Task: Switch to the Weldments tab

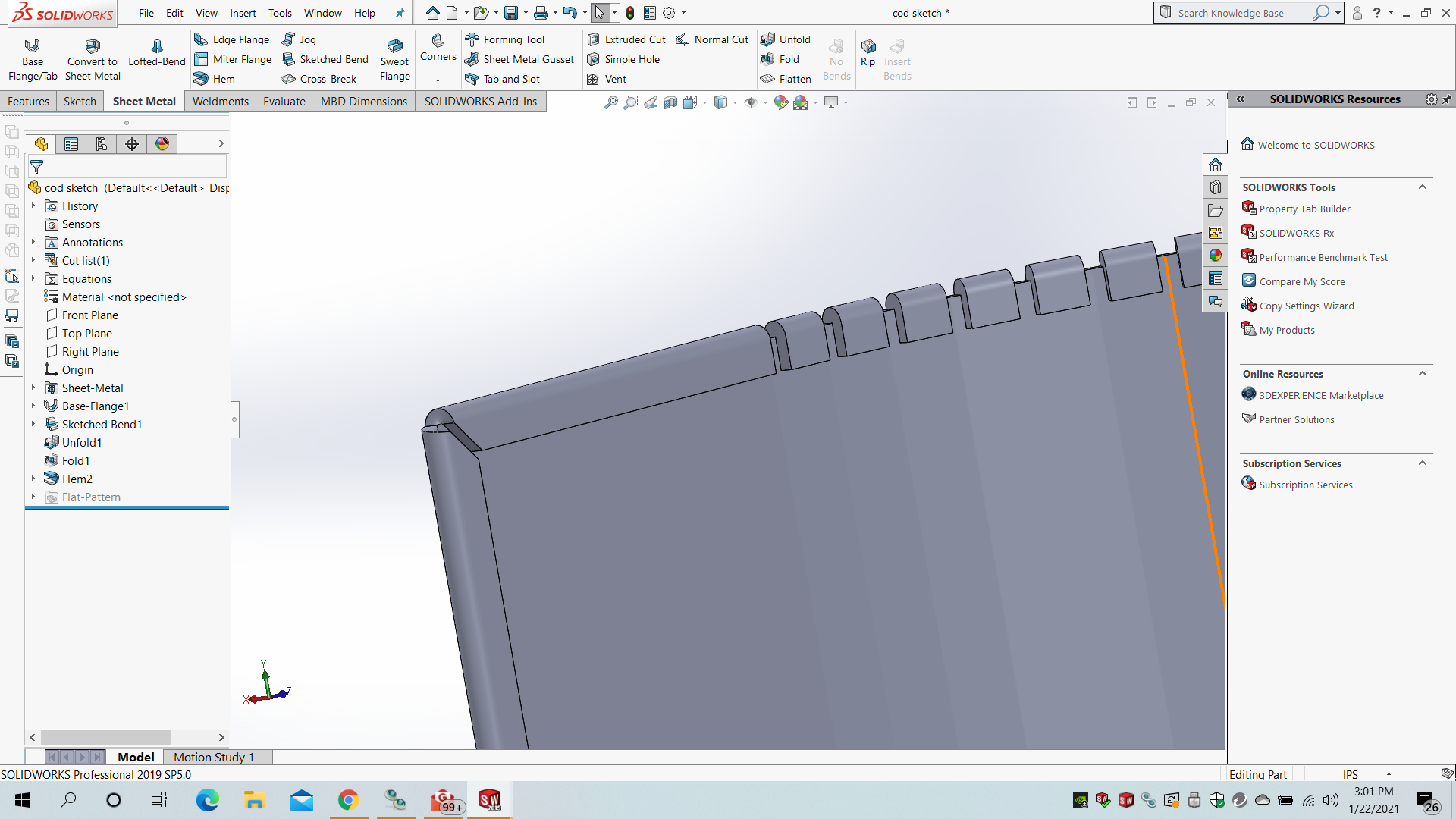Action: 220,102
